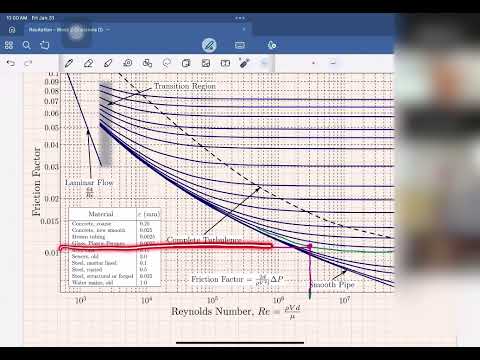Image resolution: width=480 pixels, height=360 pixels.
Task: Tap the clock time in the status bar
Action: pyautogui.click(x=16, y=18)
